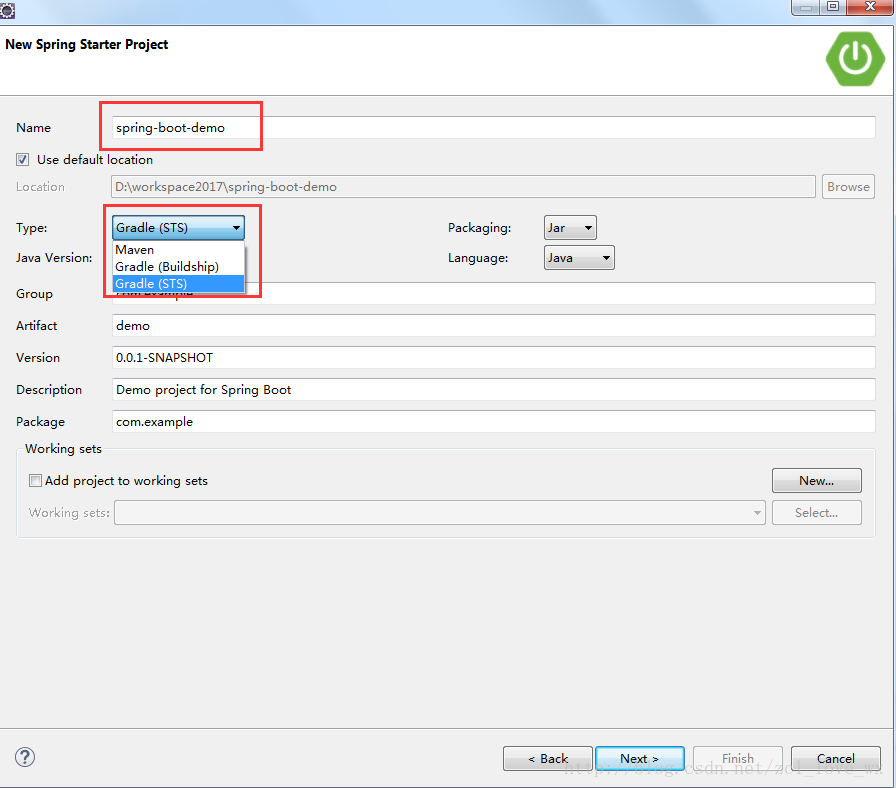
Task: Minimize the dialog window
Action: click(806, 7)
